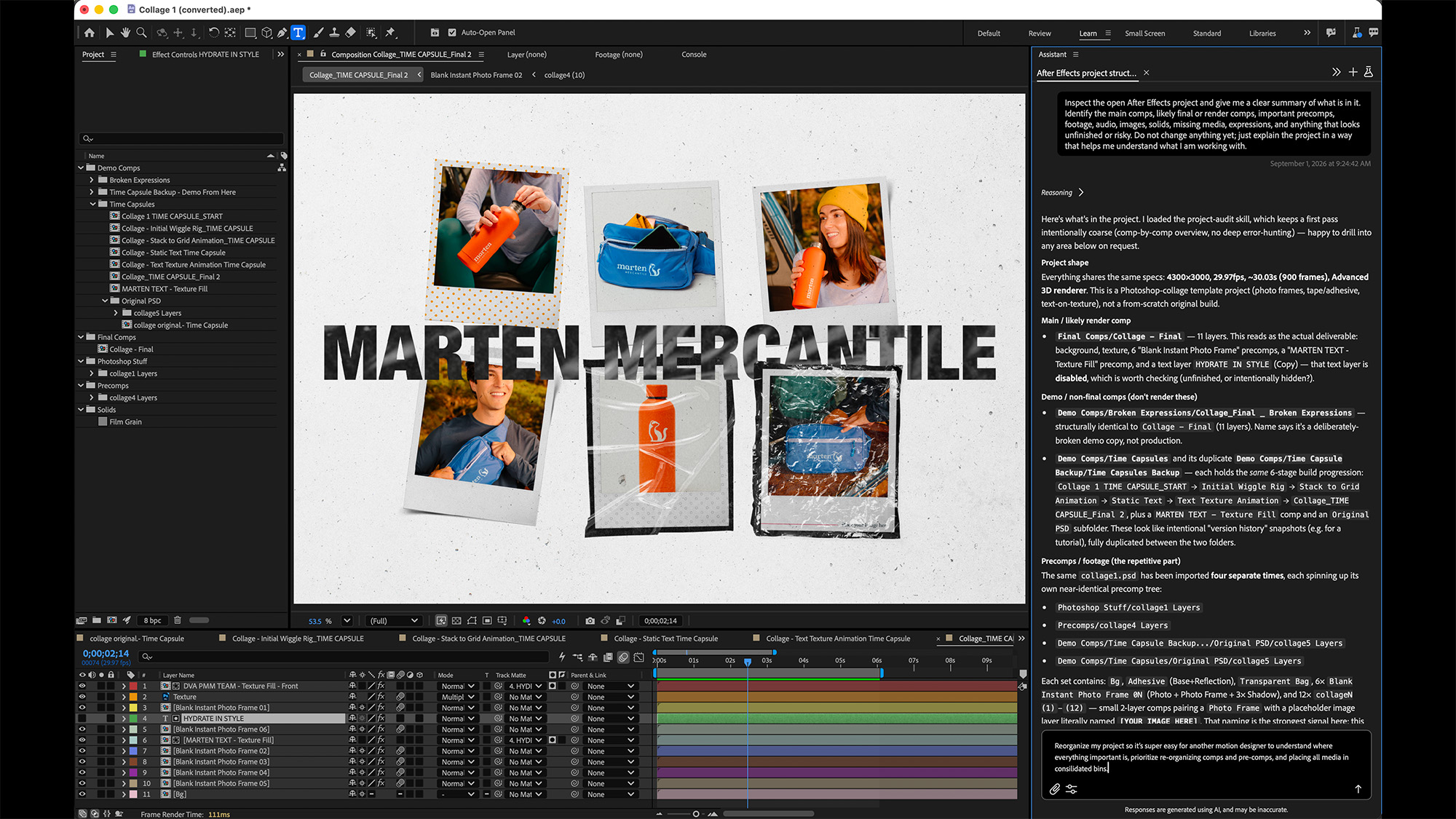Image resolution: width=1456 pixels, height=819 pixels.
Task: Open the viewer magnification dropdown
Action: pos(347,621)
